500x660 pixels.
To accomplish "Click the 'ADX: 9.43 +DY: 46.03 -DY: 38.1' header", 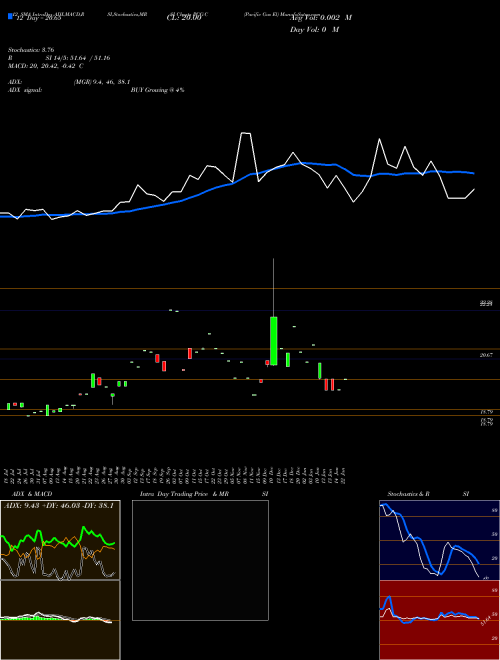I will click(x=59, y=505).
